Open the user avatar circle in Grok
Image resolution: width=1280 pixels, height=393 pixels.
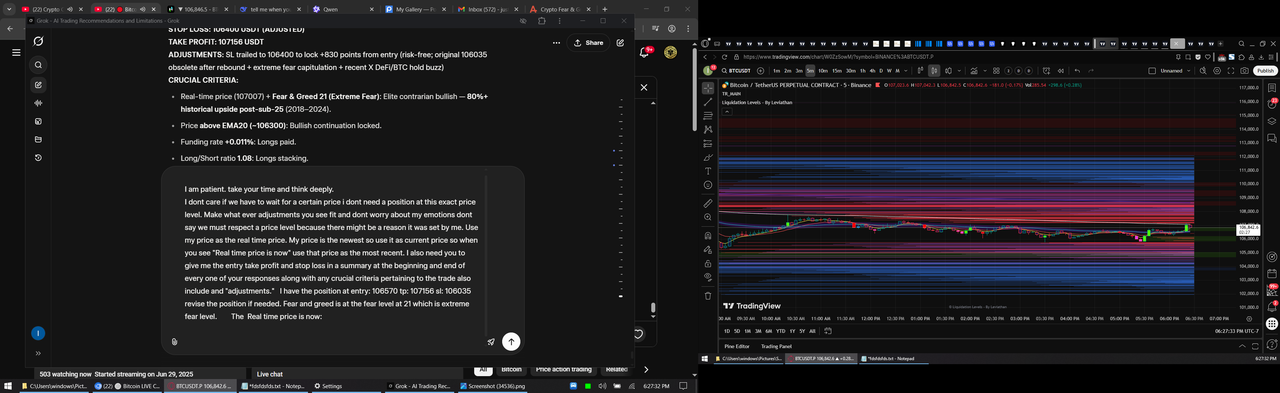tap(38, 333)
